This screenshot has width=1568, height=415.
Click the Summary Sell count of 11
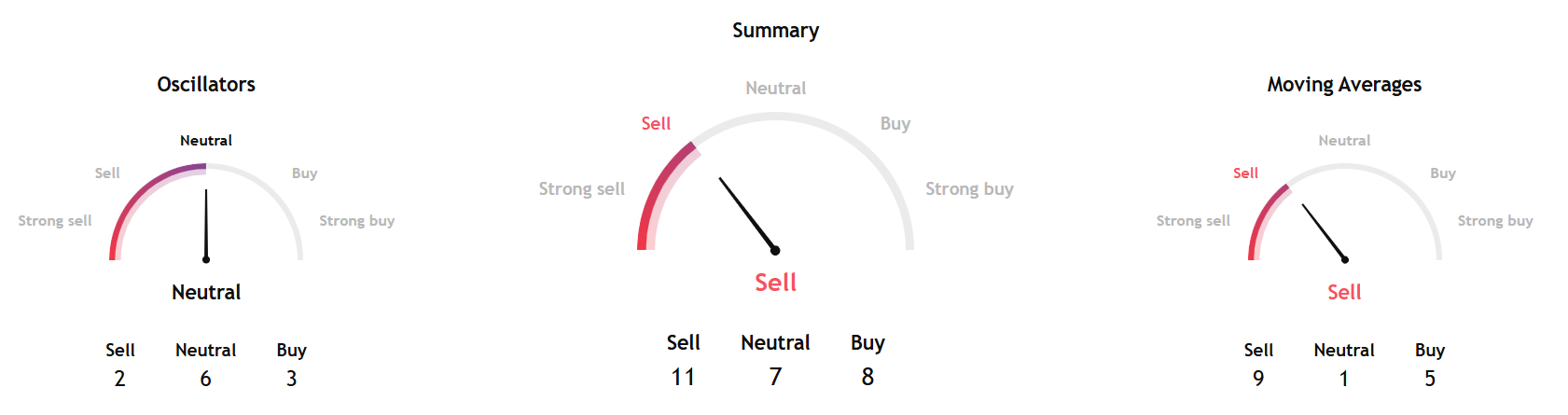coord(683,377)
